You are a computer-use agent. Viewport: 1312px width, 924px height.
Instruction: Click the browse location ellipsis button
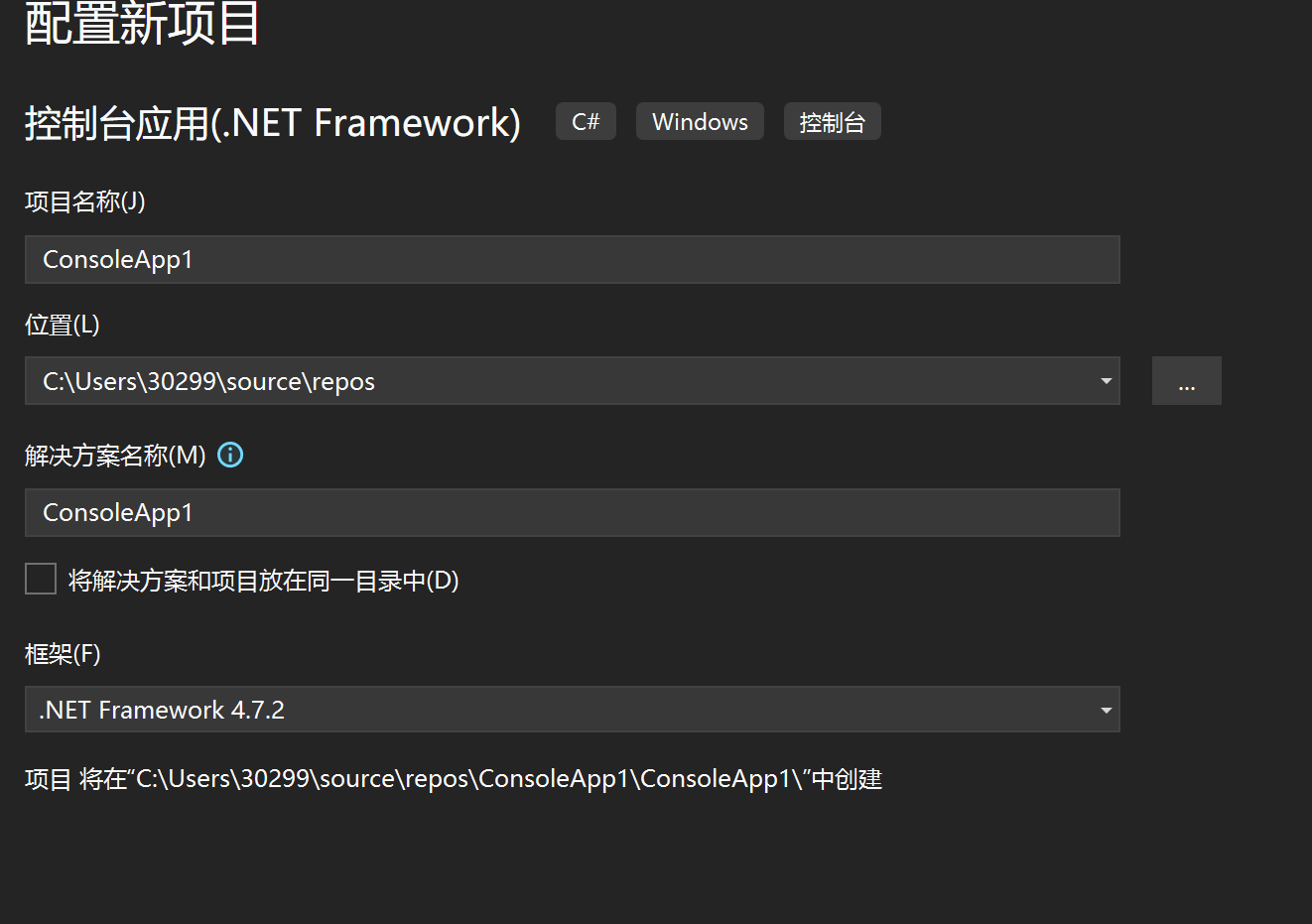(x=1187, y=381)
